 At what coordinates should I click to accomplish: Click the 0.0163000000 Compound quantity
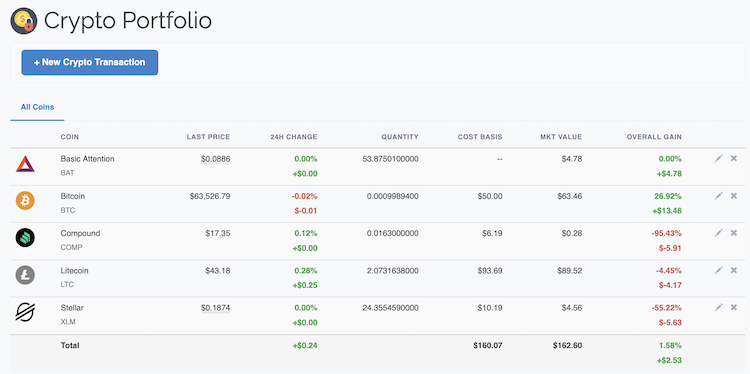pos(393,233)
